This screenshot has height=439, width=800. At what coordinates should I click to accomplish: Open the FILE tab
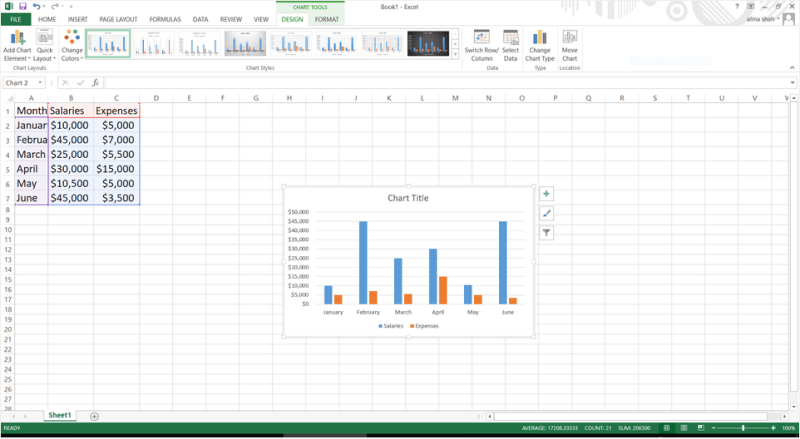click(16, 19)
